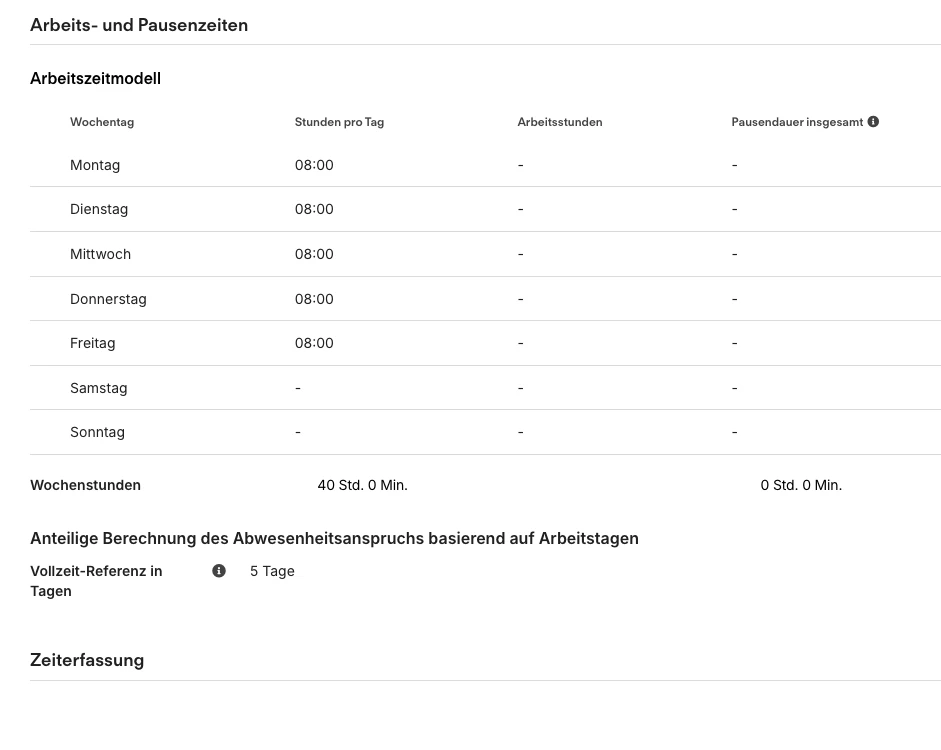Click the info icon beside Pausendauer insgesamt

(873, 122)
